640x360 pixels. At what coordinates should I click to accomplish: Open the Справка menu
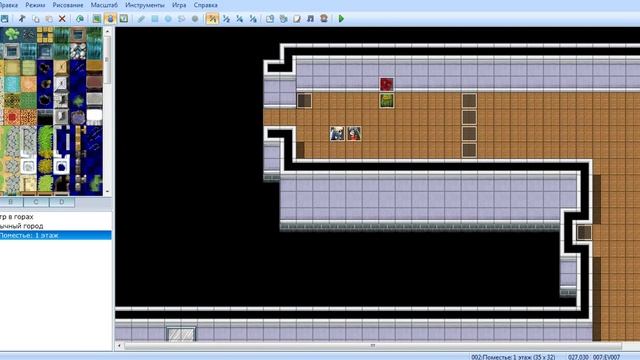tap(205, 5)
